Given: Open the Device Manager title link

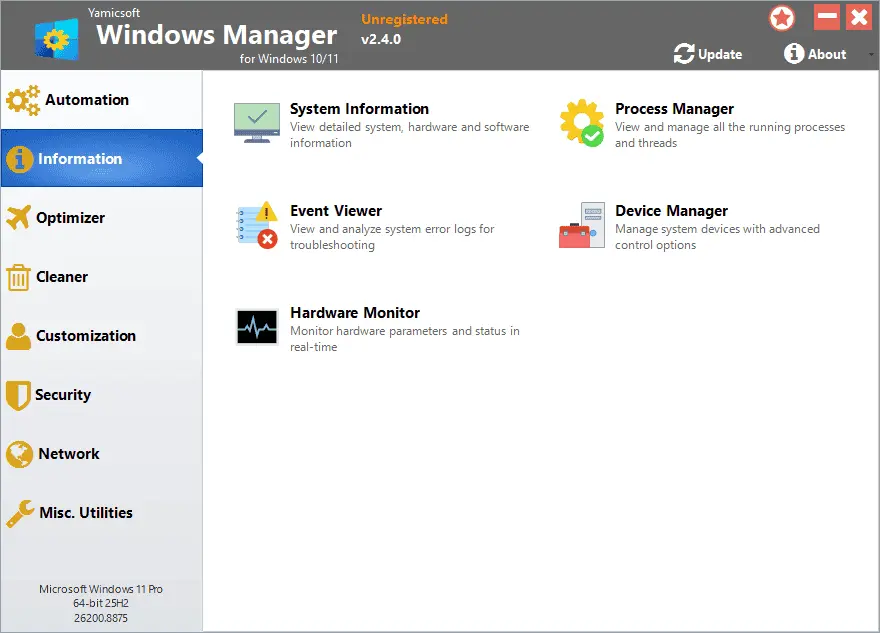Looking at the screenshot, I should (671, 211).
